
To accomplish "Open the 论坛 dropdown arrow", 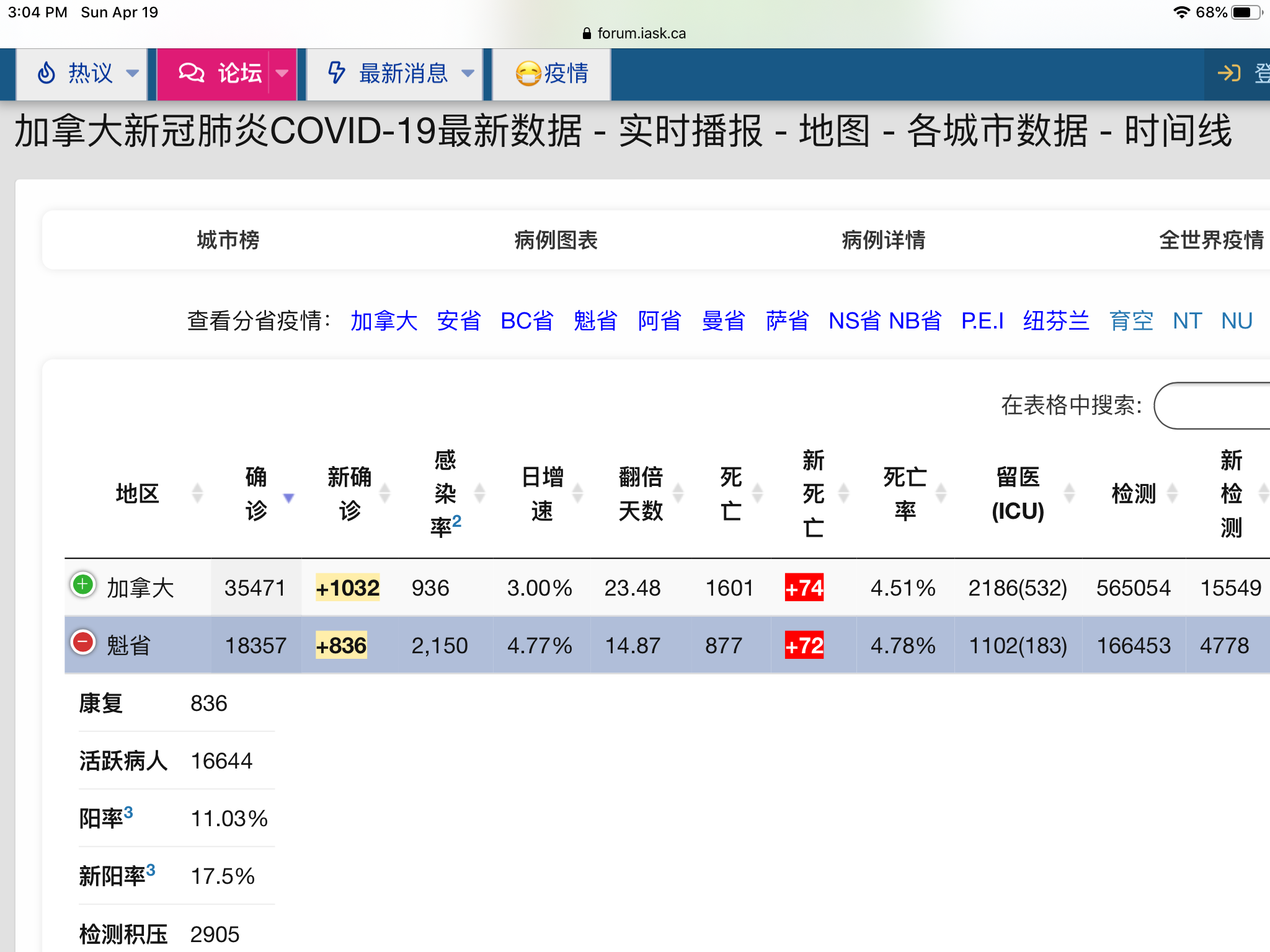I will 282,73.
